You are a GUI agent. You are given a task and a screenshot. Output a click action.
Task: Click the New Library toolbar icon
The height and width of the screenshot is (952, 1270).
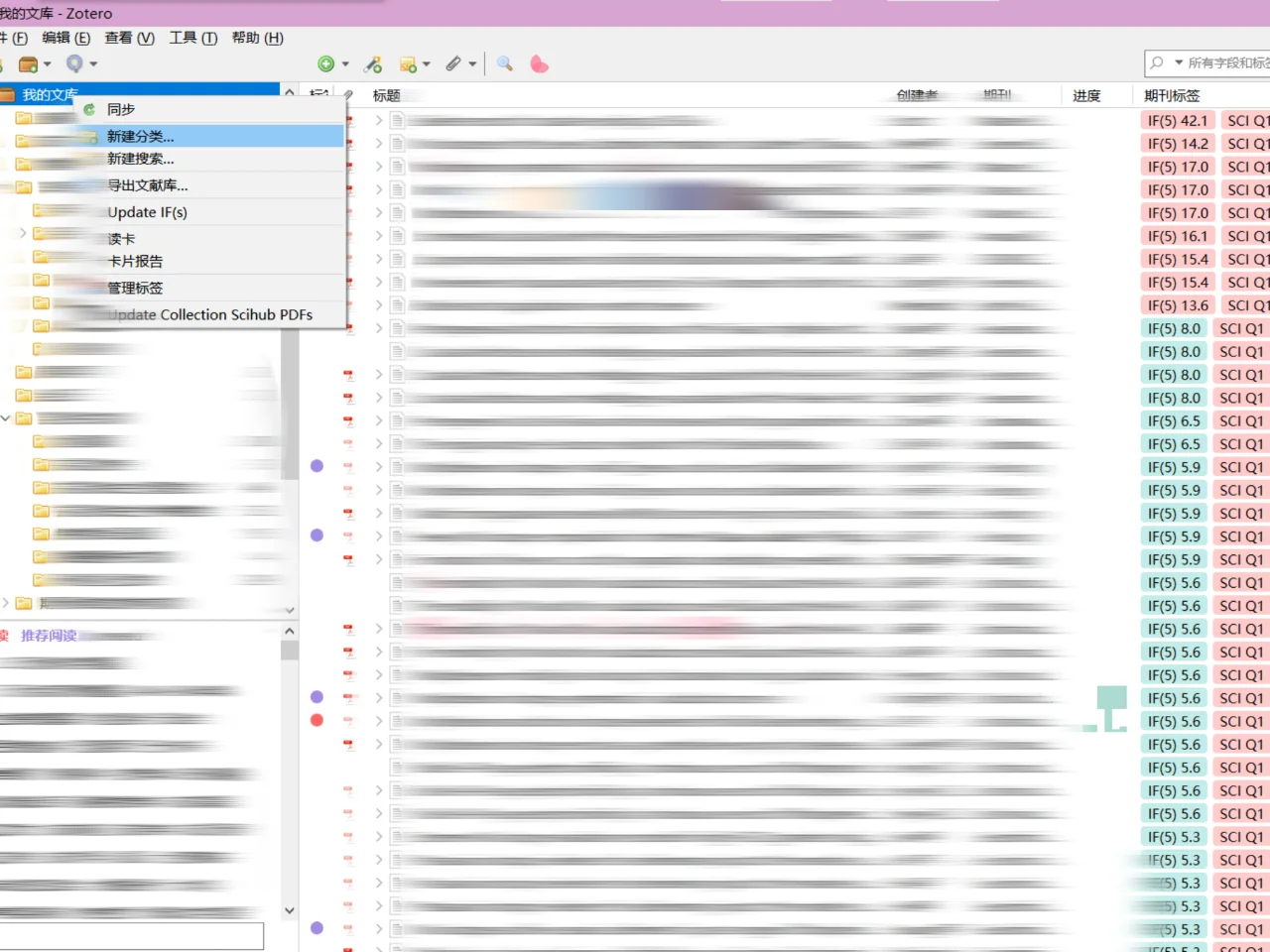[x=28, y=64]
